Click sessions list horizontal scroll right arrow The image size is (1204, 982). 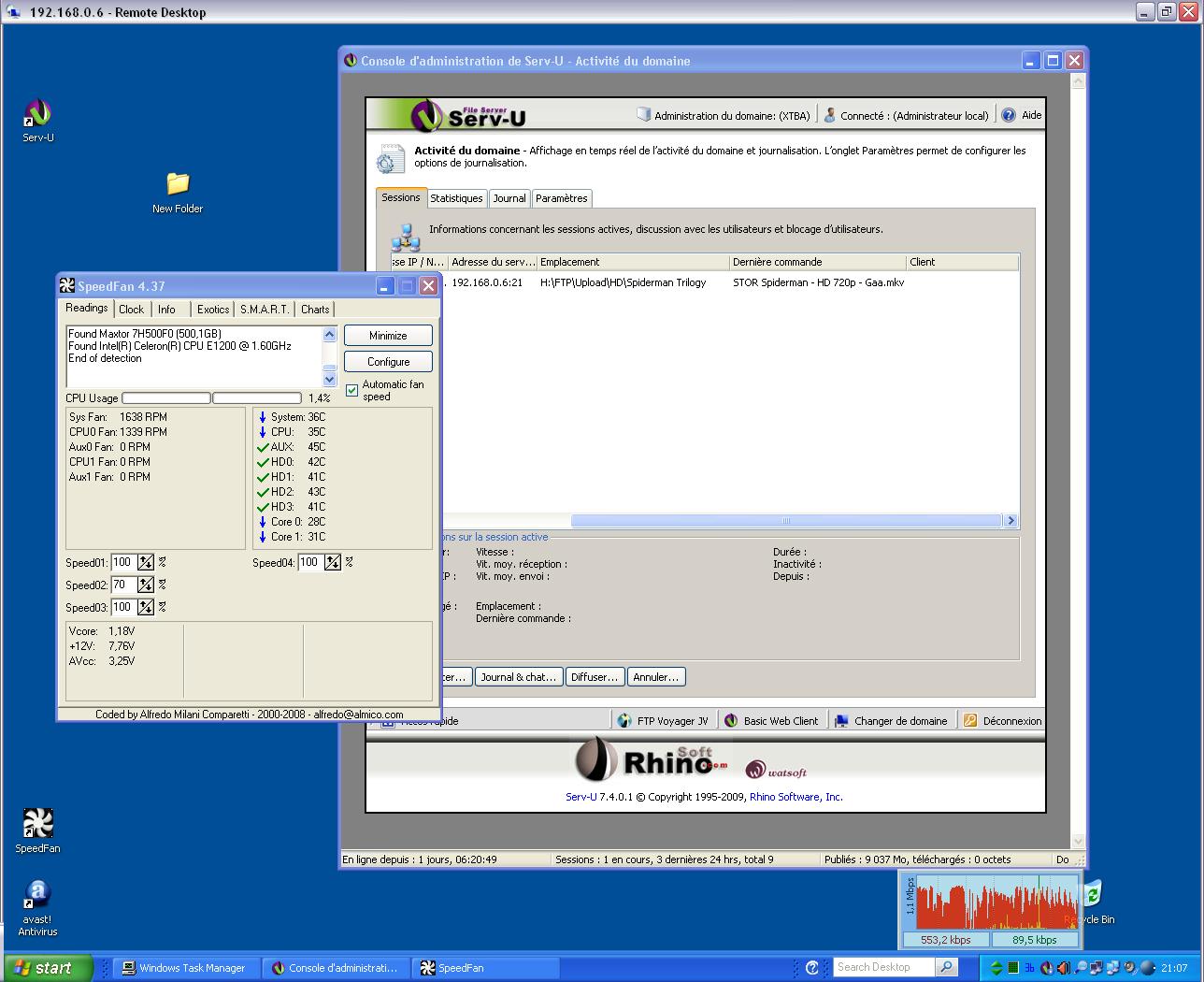point(1010,521)
